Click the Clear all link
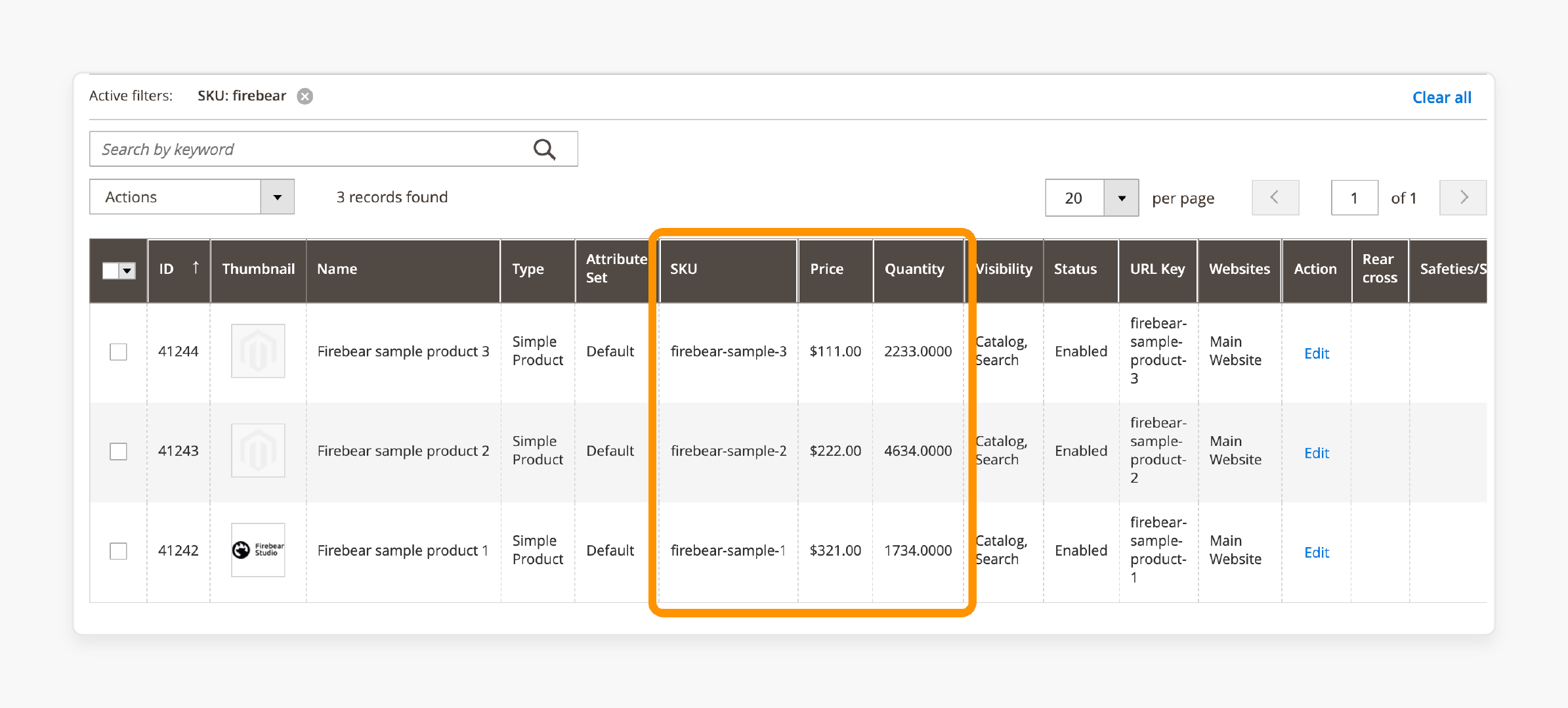 (1441, 97)
